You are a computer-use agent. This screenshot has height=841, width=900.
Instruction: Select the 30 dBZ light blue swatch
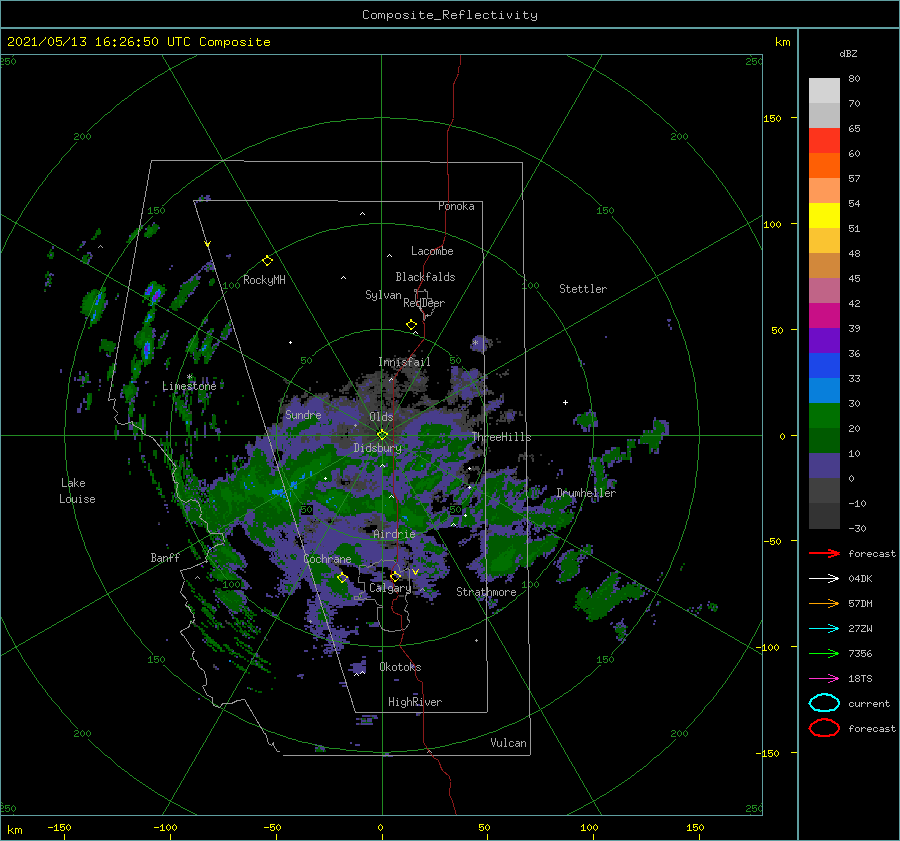(824, 390)
